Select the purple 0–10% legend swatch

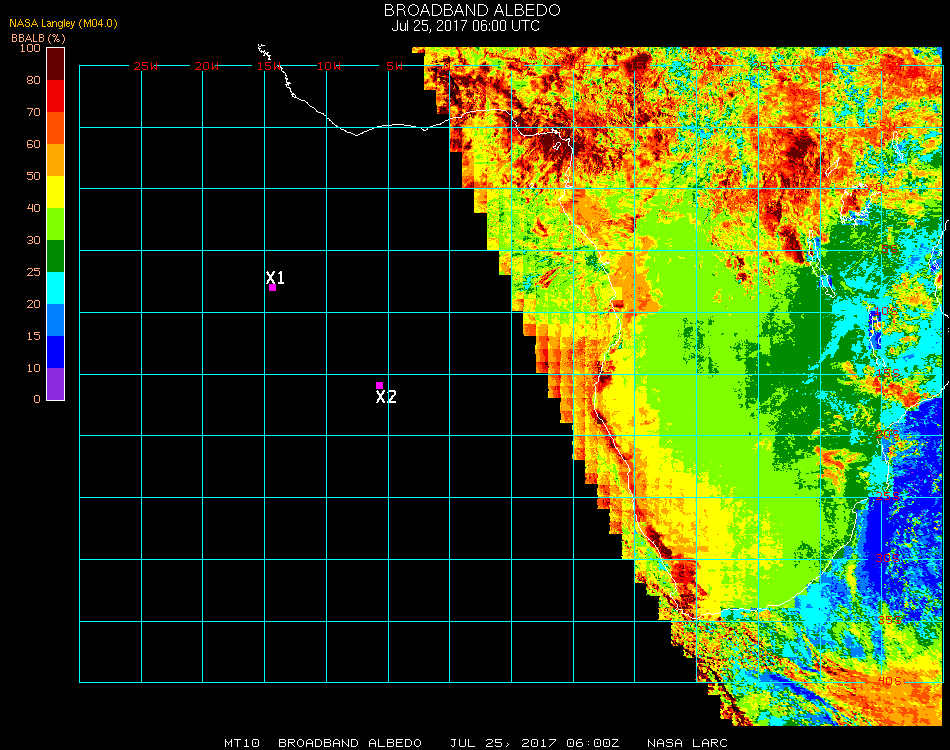(x=56, y=384)
